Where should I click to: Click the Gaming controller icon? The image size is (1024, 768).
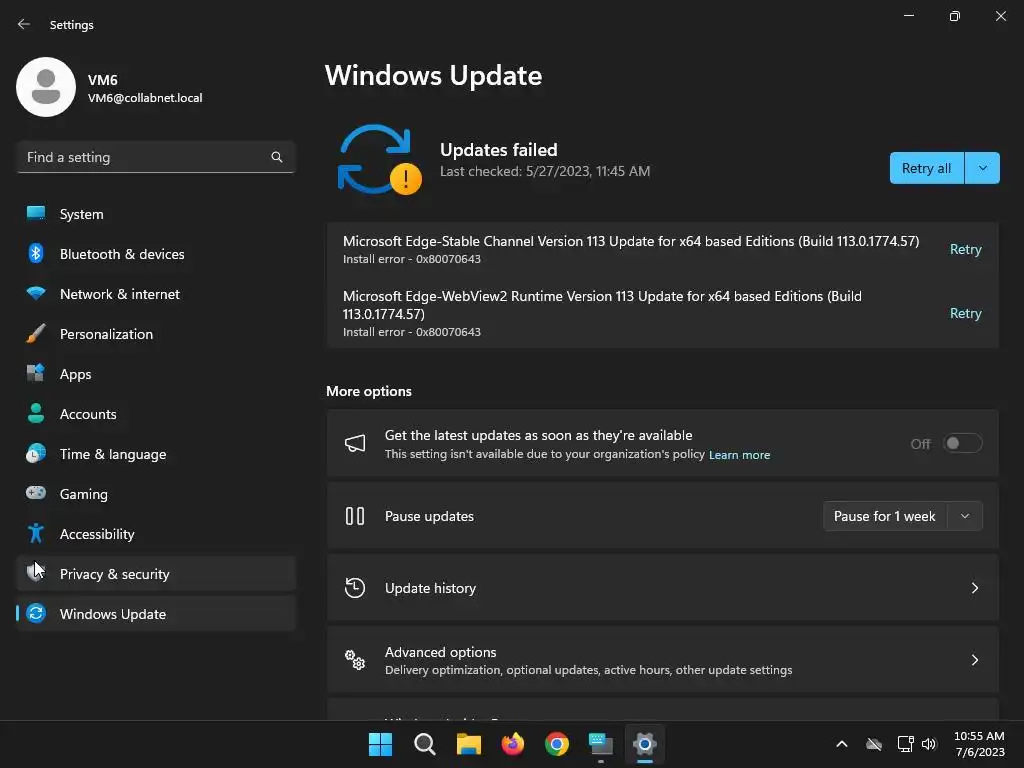tap(36, 493)
